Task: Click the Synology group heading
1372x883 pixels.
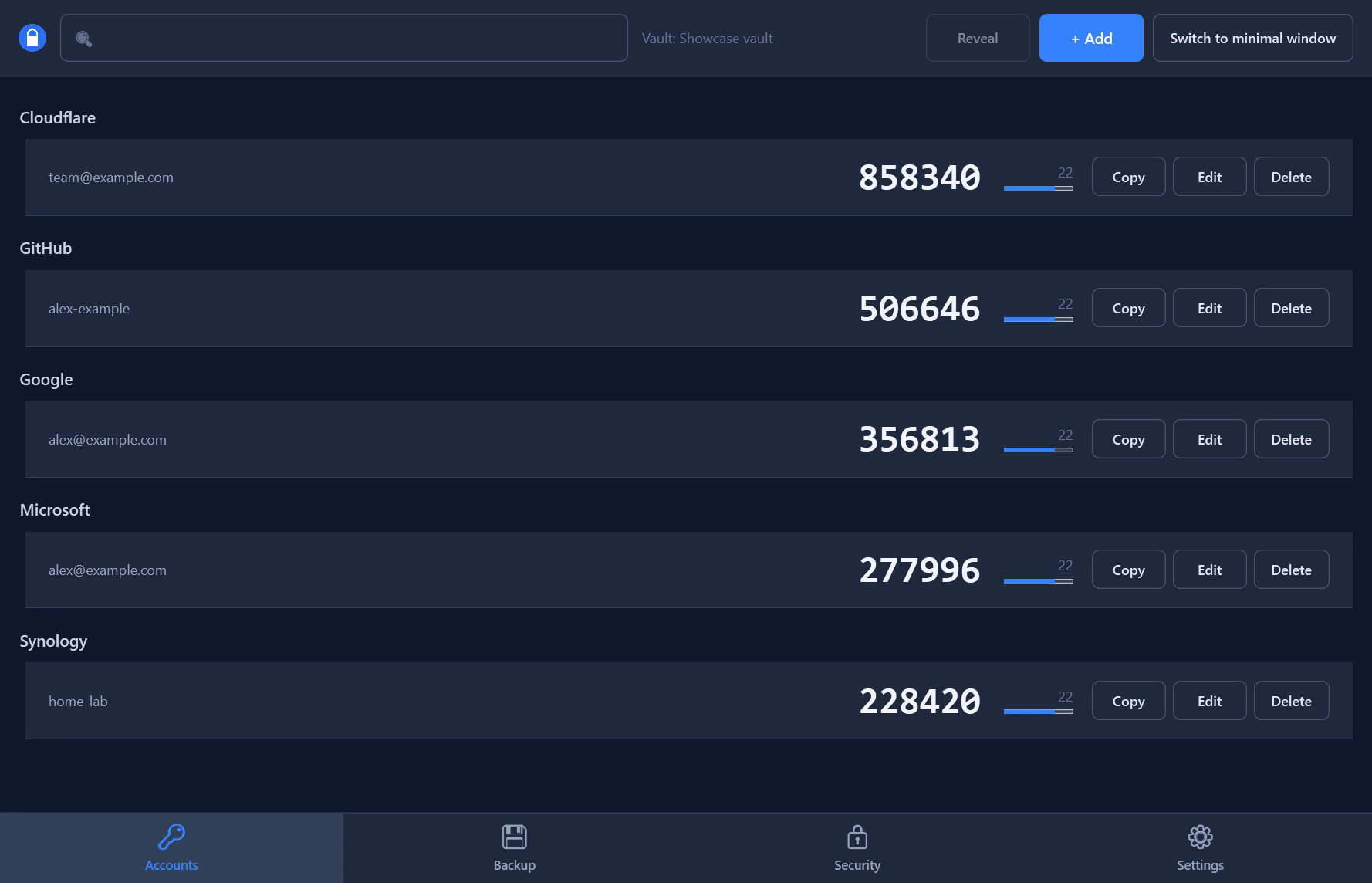Action: (53, 641)
